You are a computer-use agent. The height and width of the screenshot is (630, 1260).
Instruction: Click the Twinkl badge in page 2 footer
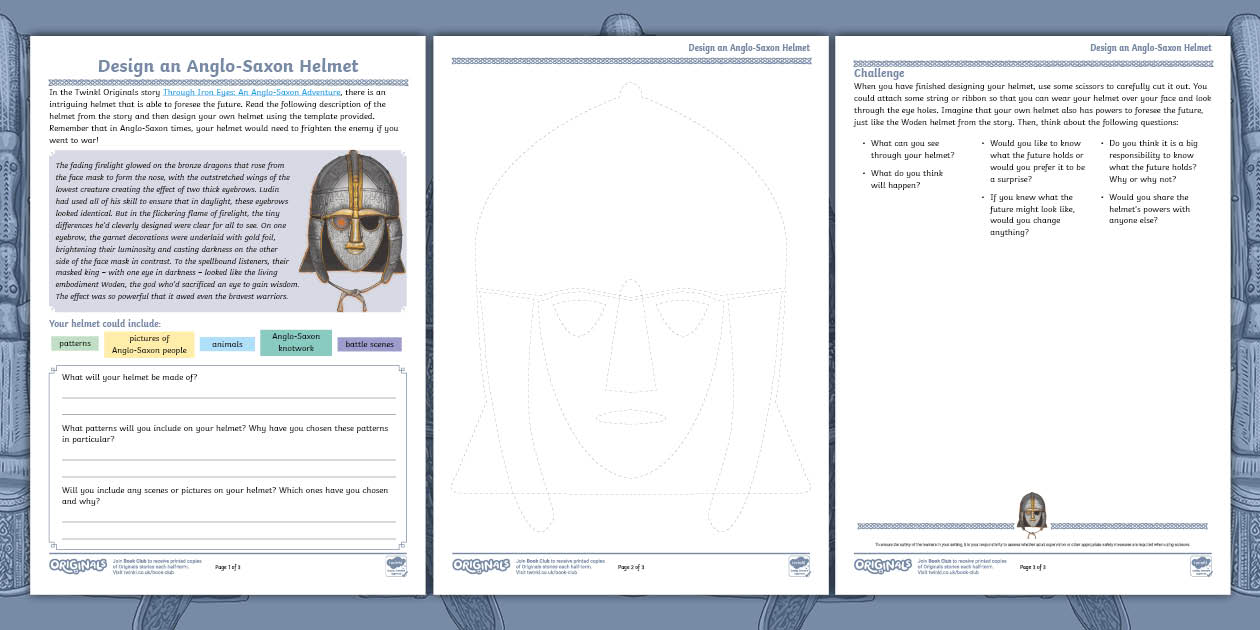click(799, 566)
